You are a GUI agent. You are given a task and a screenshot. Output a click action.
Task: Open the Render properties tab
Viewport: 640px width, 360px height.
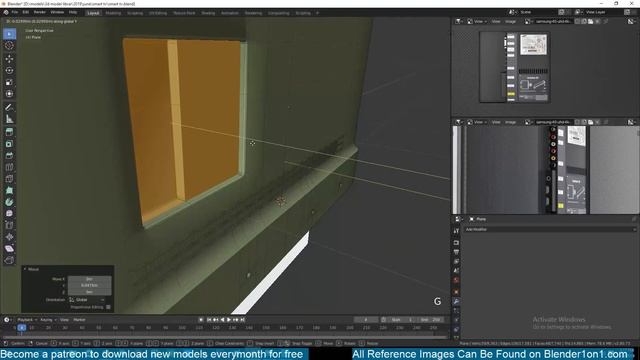[456, 242]
